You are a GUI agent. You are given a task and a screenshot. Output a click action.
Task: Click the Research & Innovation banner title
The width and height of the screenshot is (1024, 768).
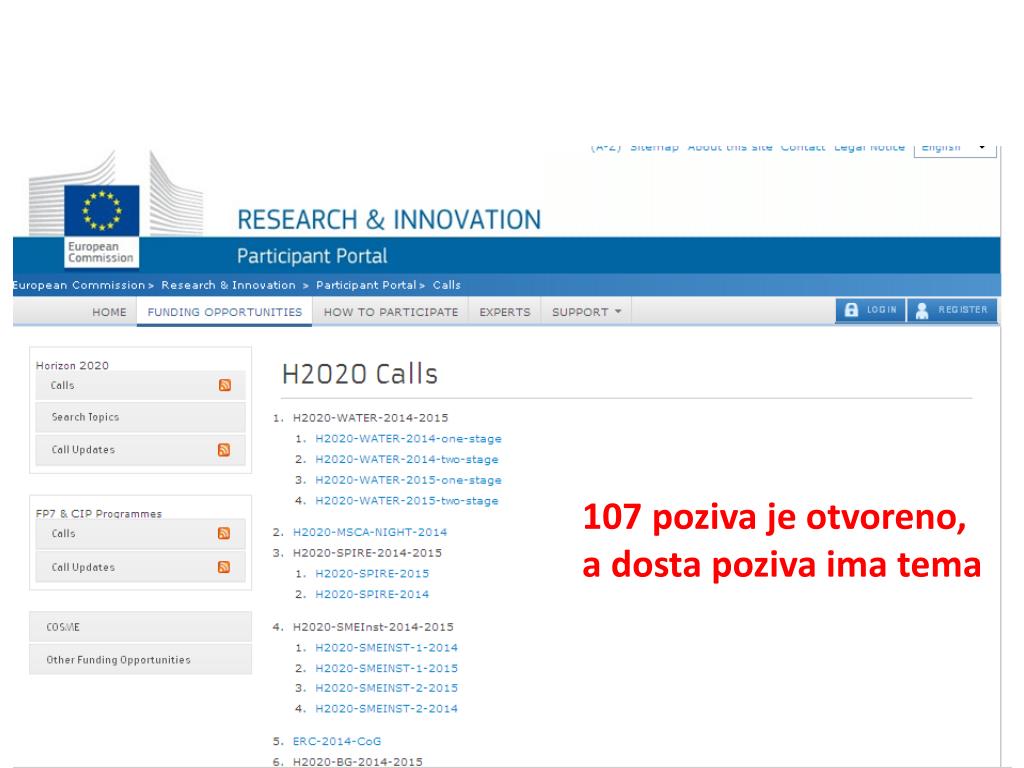click(389, 220)
